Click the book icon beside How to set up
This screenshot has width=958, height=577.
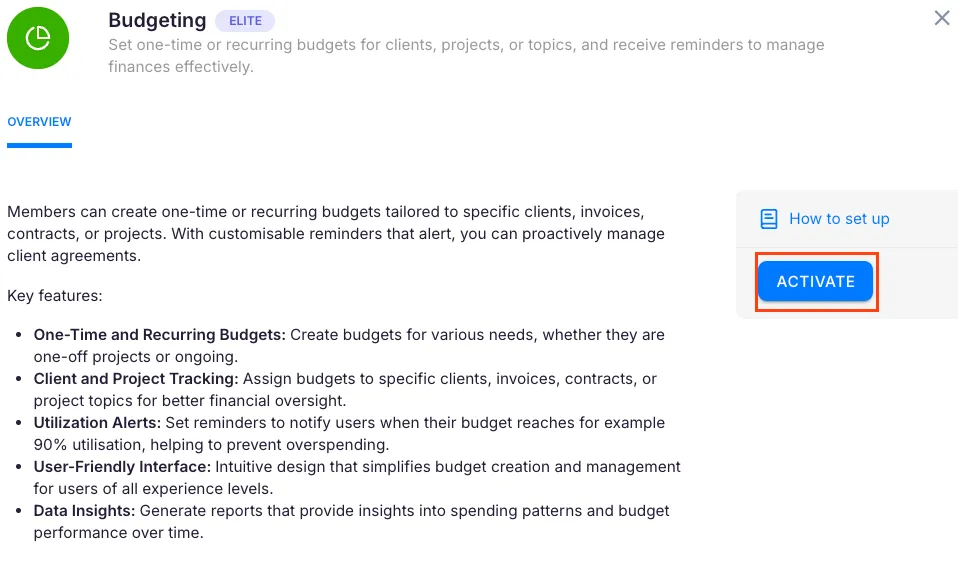(768, 219)
